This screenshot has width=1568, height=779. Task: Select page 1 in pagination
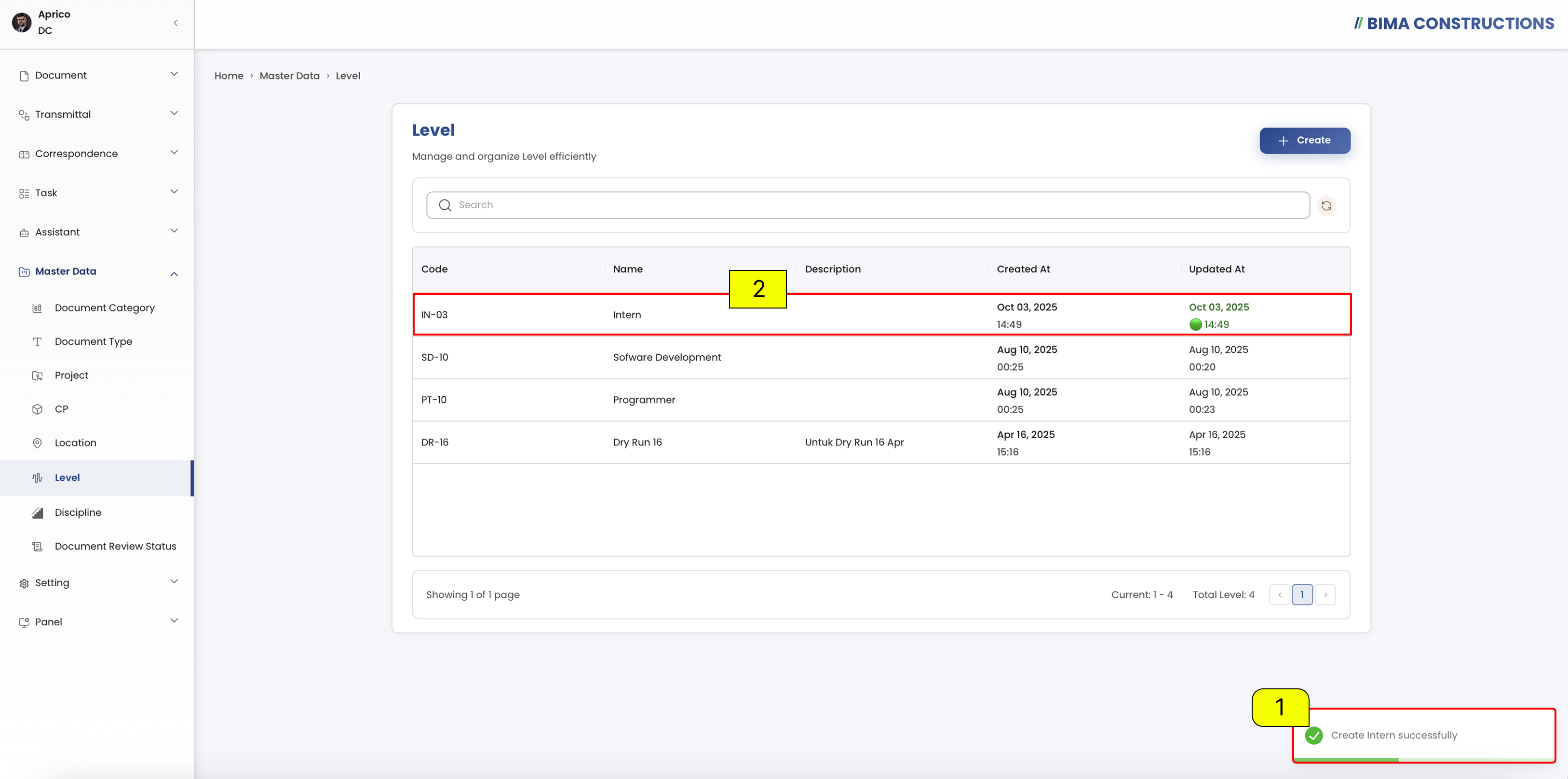[x=1302, y=594]
